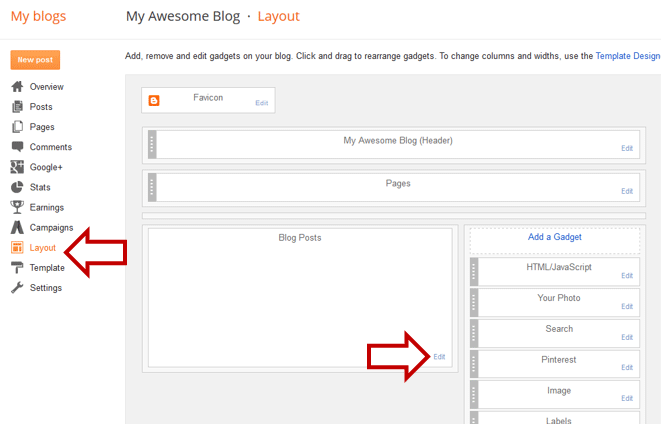Image resolution: width=661 pixels, height=424 pixels.
Task: Click the Your Photo gadget title
Action: 559,298
